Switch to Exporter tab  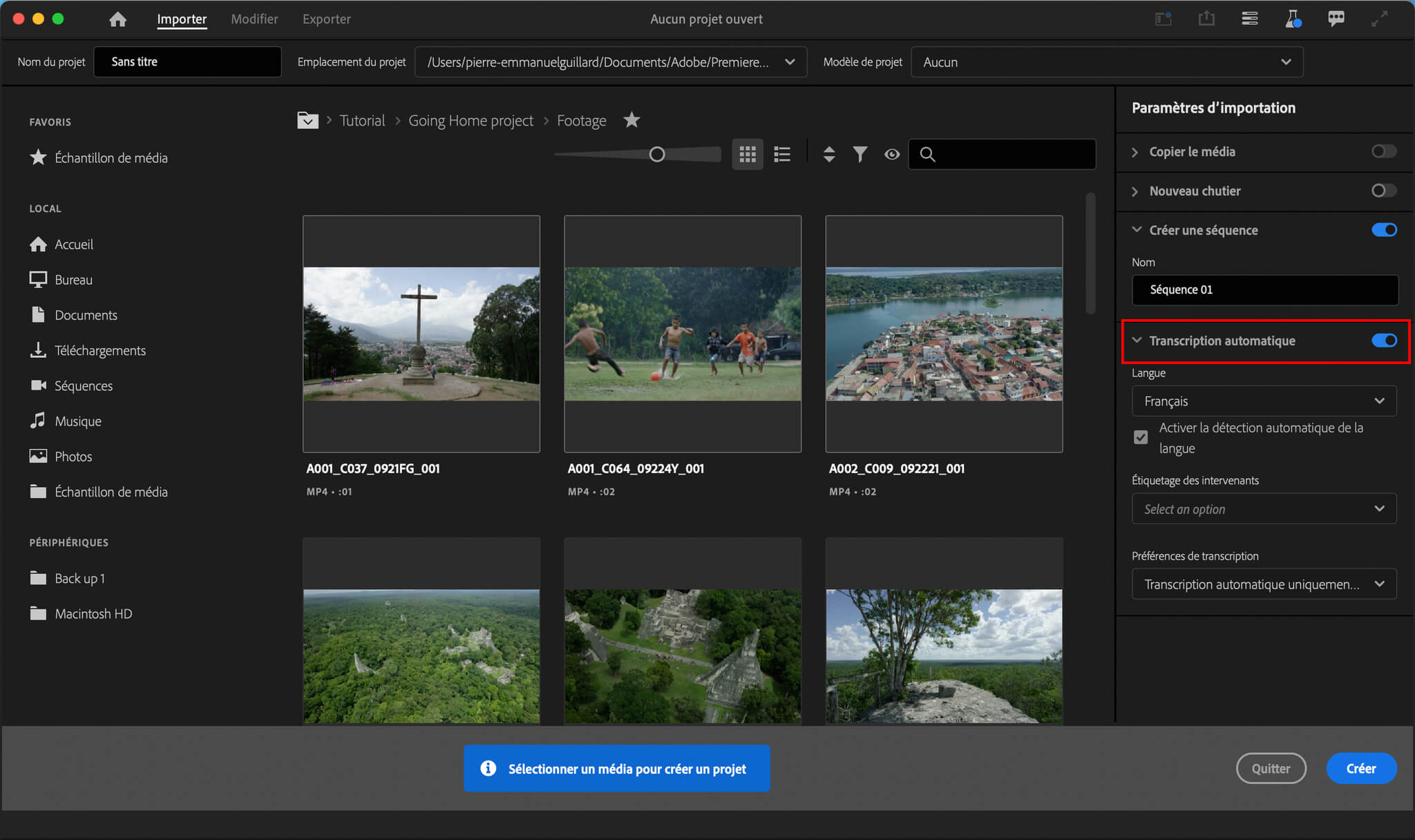[x=326, y=19]
